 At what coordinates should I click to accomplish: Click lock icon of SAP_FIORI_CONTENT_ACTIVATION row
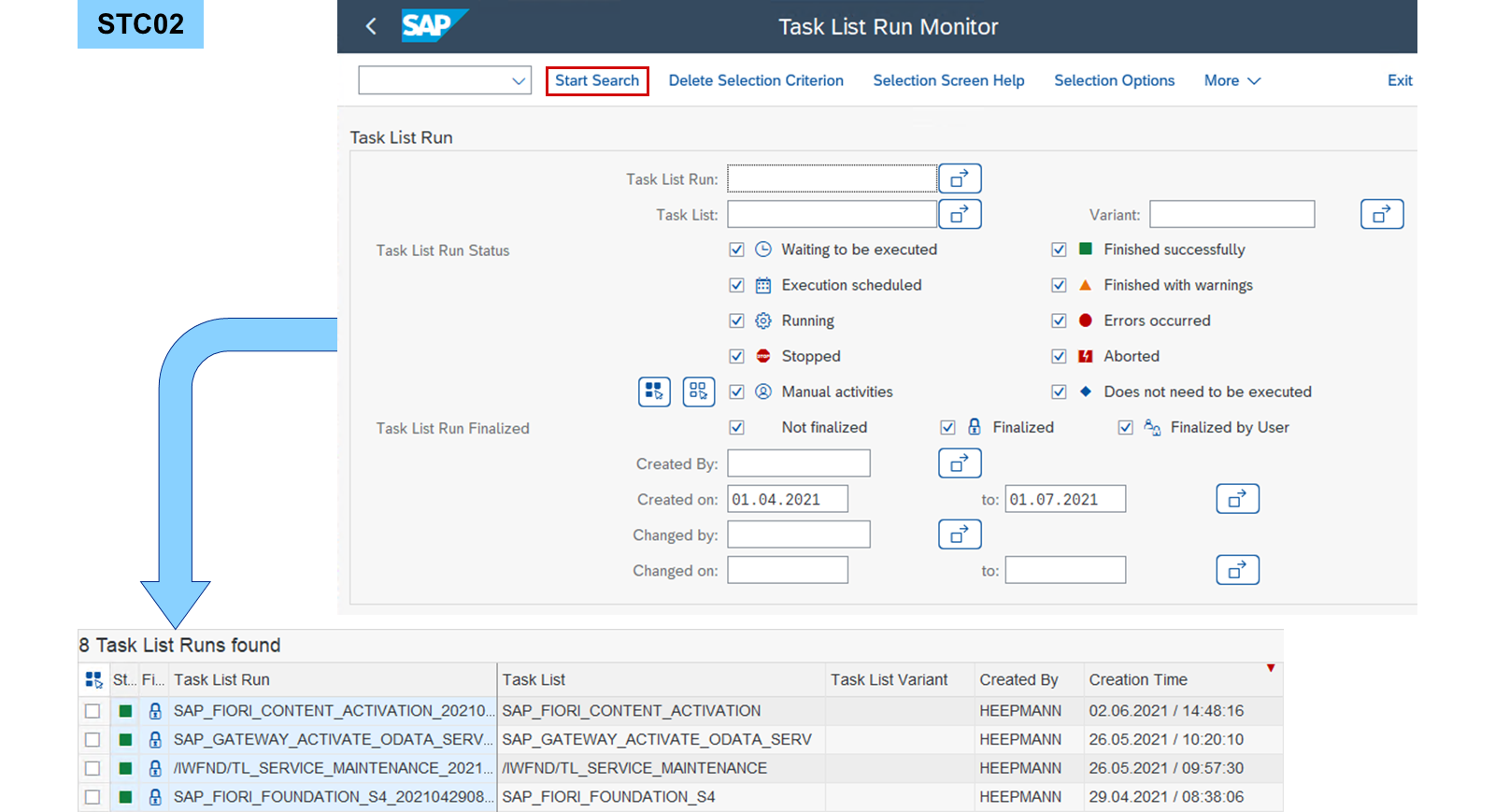click(x=155, y=711)
